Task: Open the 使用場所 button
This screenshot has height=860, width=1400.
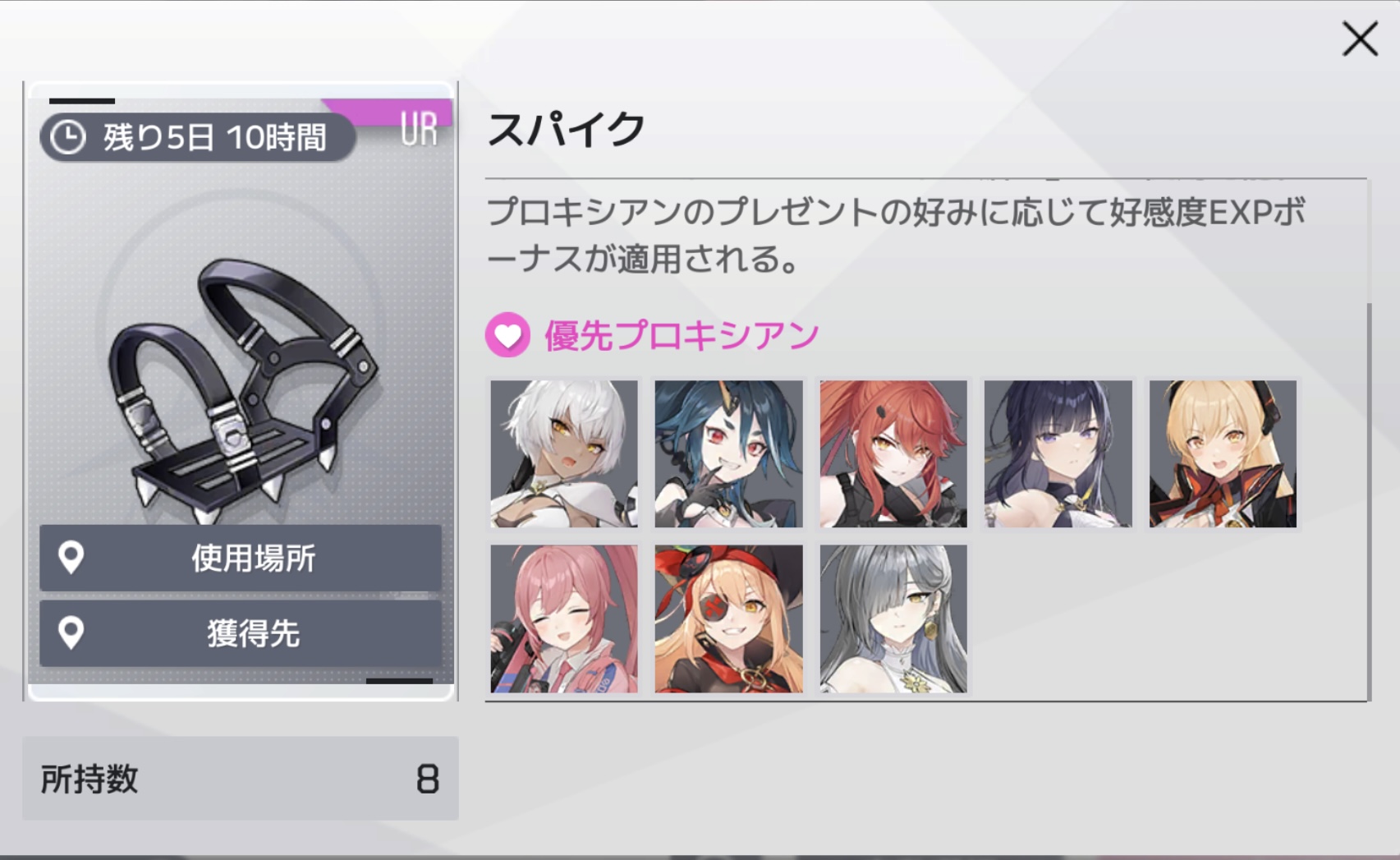Action: [241, 558]
